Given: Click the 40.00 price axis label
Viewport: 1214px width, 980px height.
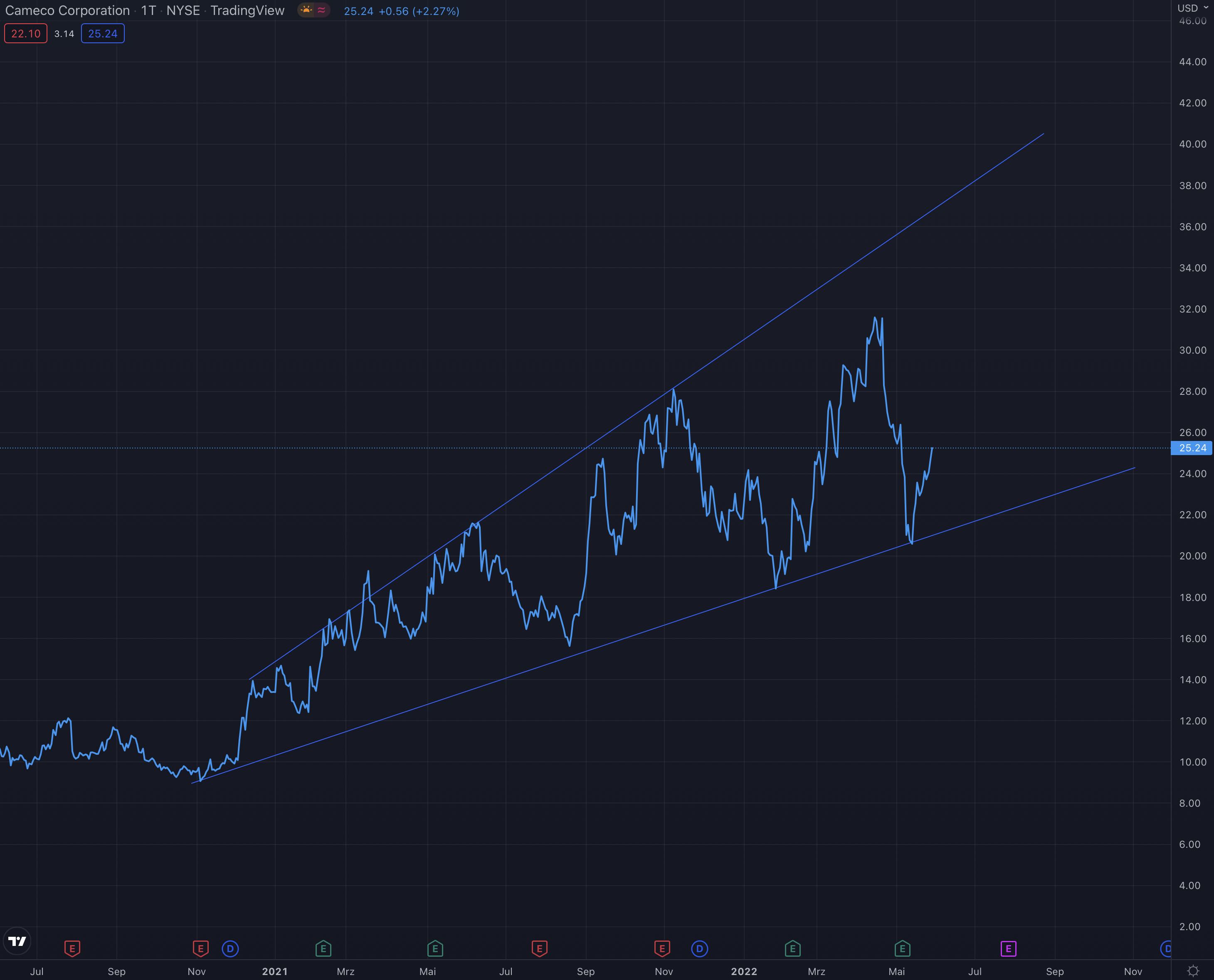Looking at the screenshot, I should (x=1192, y=144).
